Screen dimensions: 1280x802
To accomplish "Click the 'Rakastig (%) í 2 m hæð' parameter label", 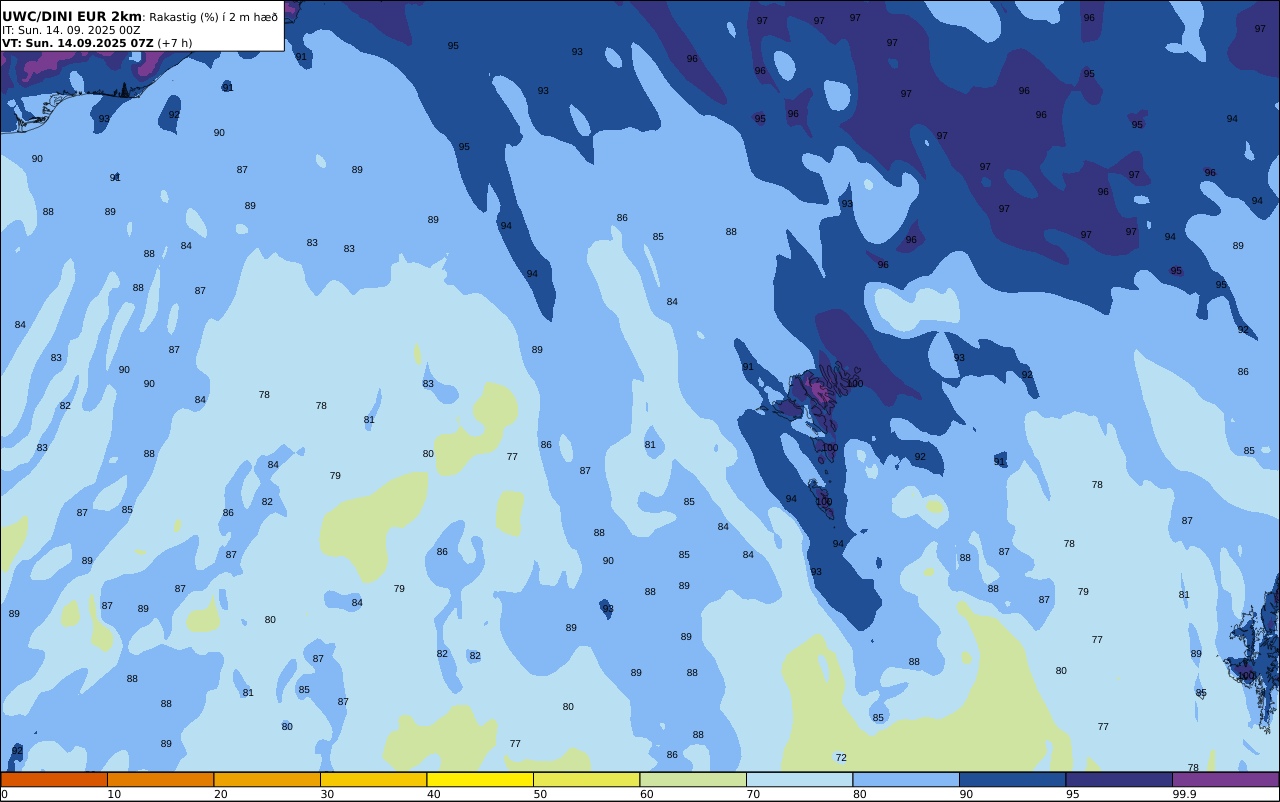I will coord(213,17).
